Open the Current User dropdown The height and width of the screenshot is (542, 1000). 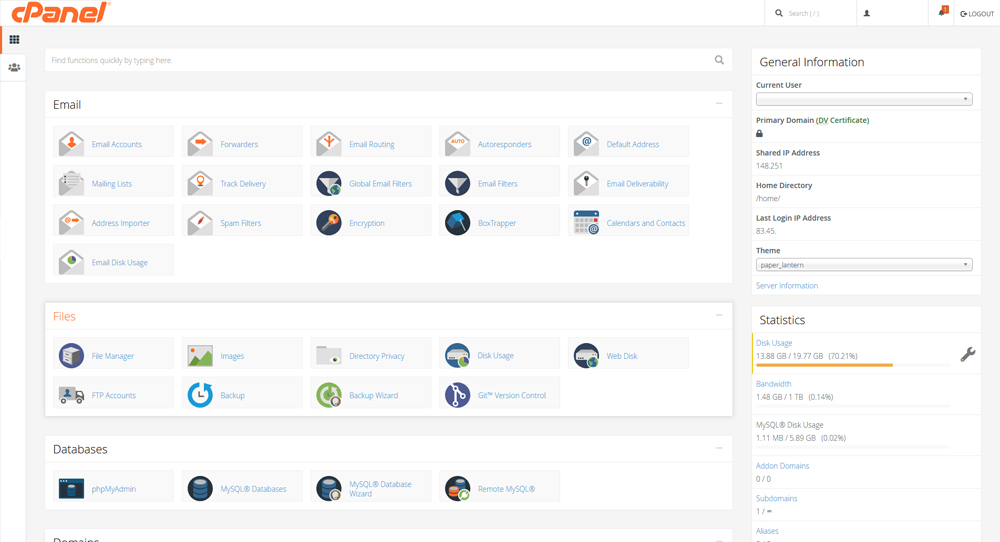click(863, 99)
